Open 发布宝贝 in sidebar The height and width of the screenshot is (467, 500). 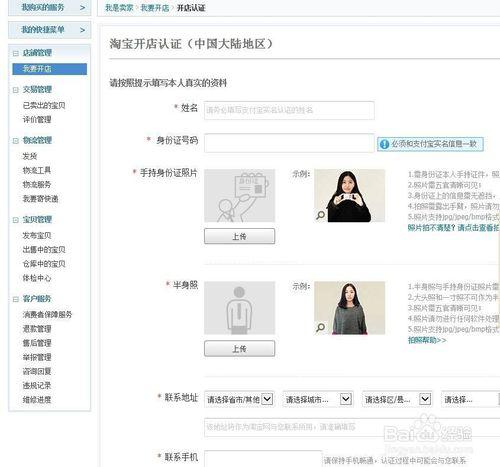pyautogui.click(x=37, y=235)
